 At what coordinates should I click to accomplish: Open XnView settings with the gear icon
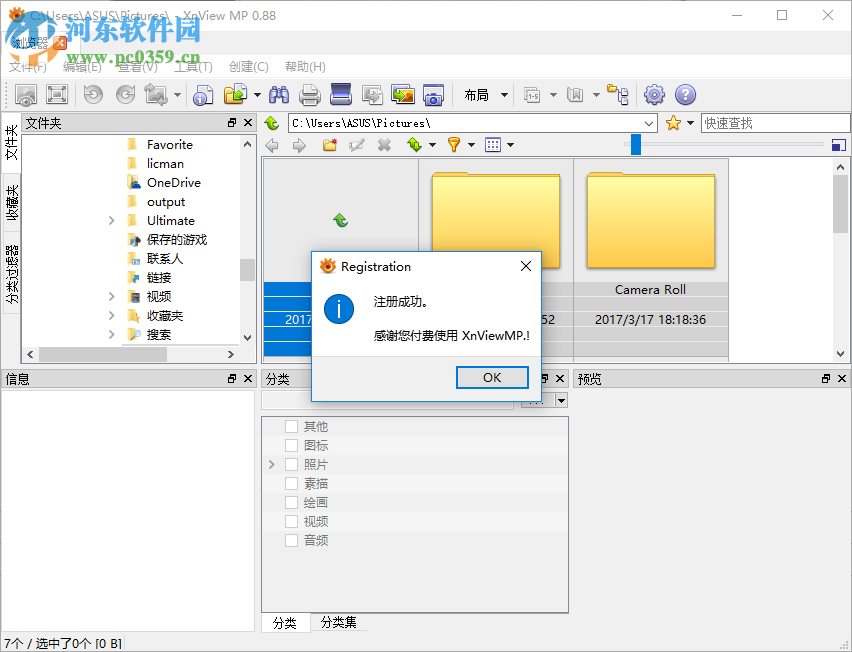point(653,95)
